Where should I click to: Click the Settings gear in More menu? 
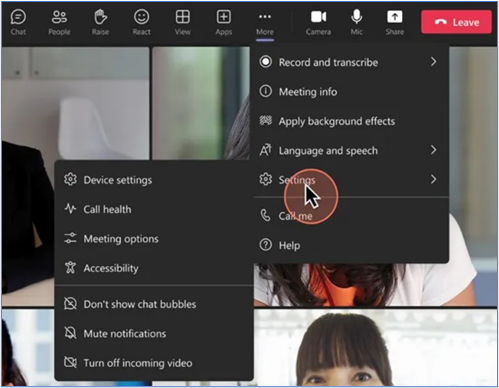pyautogui.click(x=265, y=179)
